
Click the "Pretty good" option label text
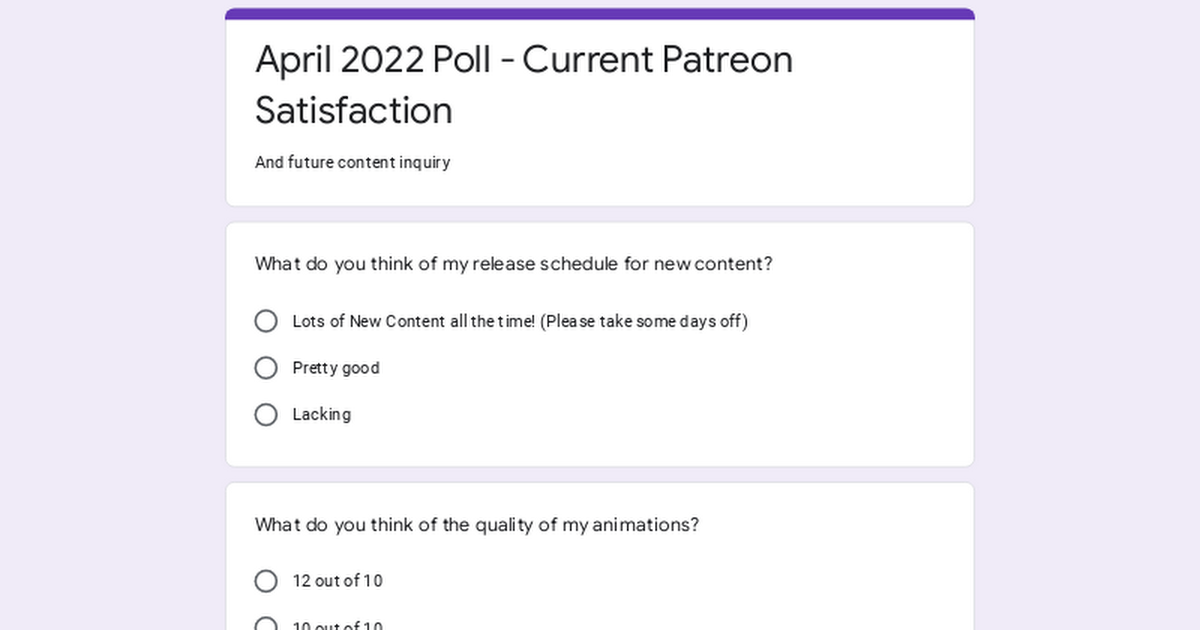tap(336, 368)
